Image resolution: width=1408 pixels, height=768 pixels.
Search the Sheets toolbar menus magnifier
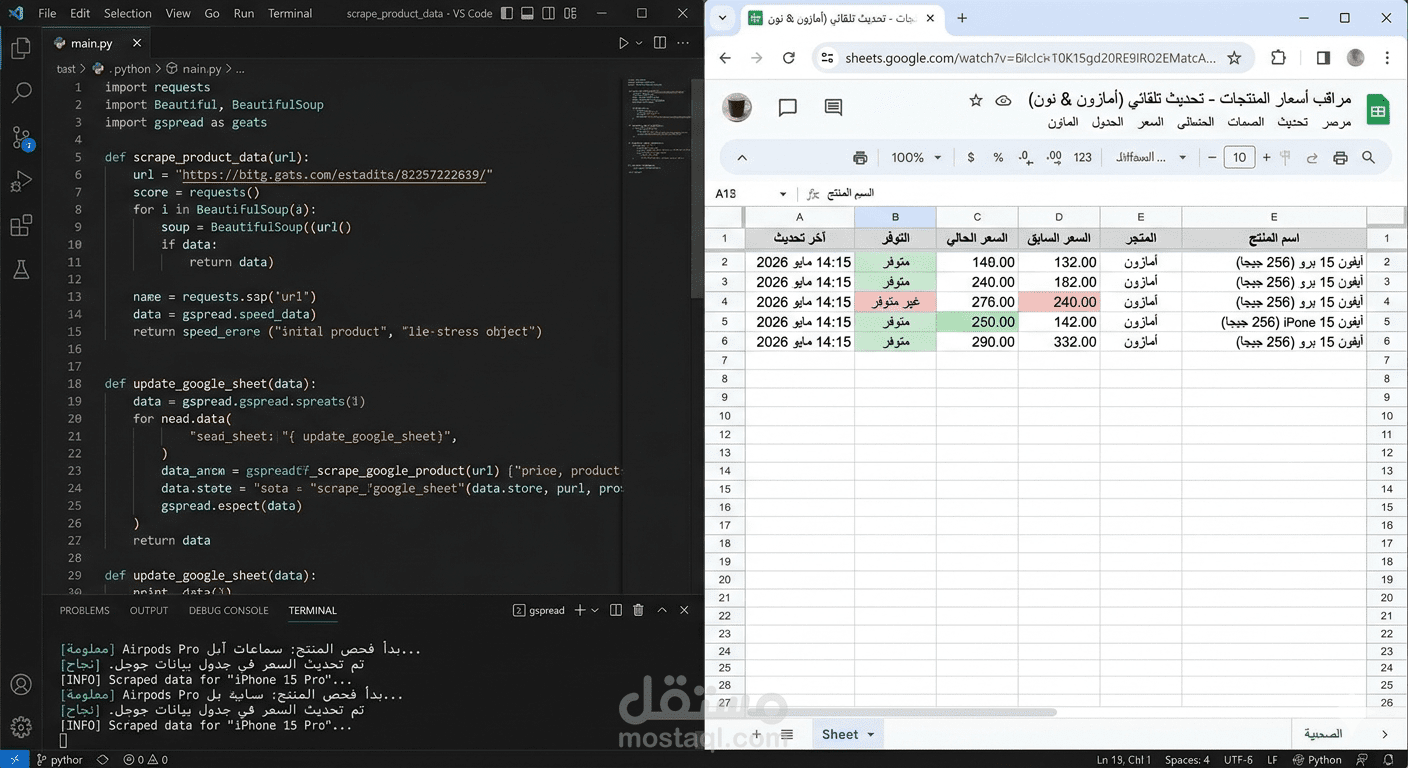click(x=1369, y=158)
